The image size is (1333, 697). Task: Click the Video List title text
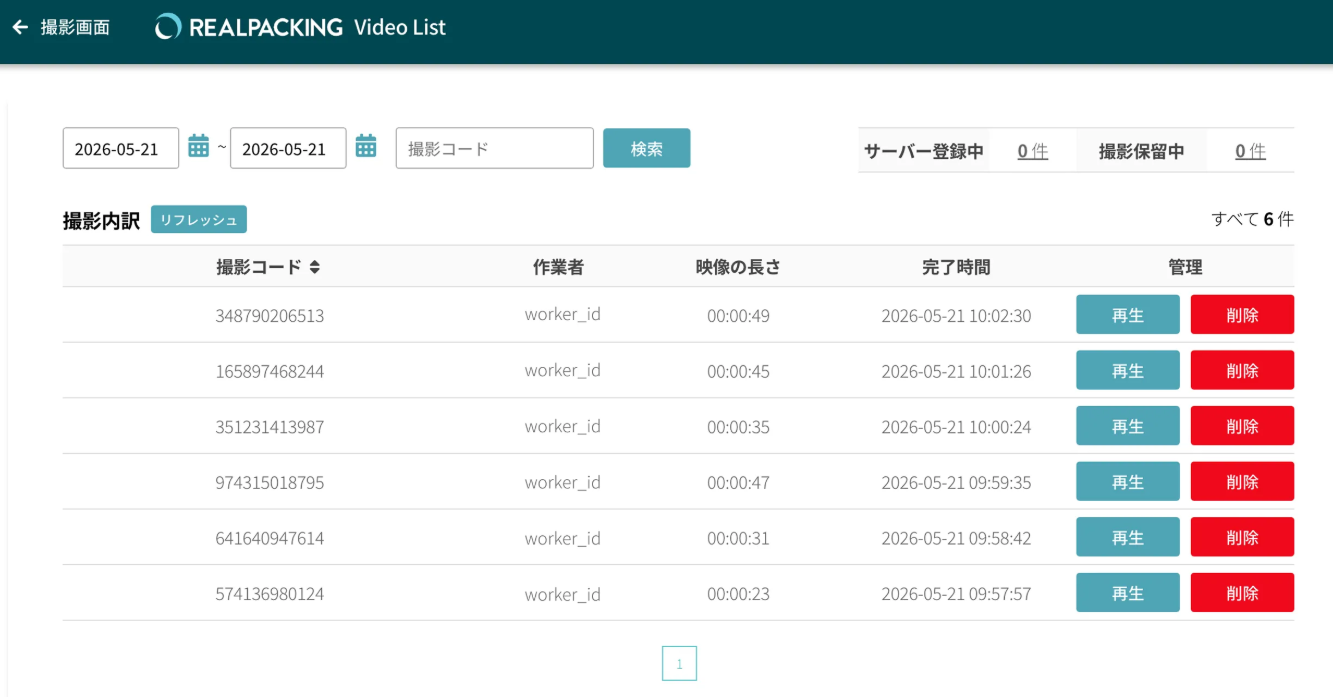[400, 27]
